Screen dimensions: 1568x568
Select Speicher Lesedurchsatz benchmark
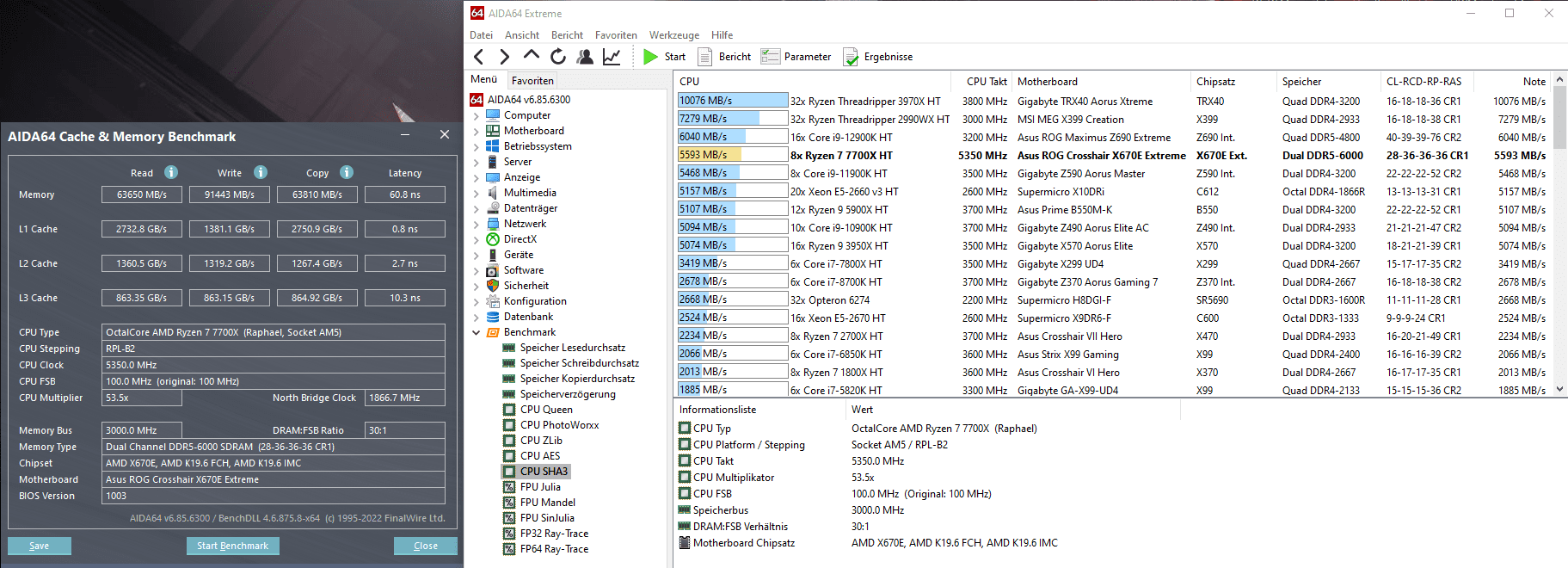pyautogui.click(x=573, y=348)
